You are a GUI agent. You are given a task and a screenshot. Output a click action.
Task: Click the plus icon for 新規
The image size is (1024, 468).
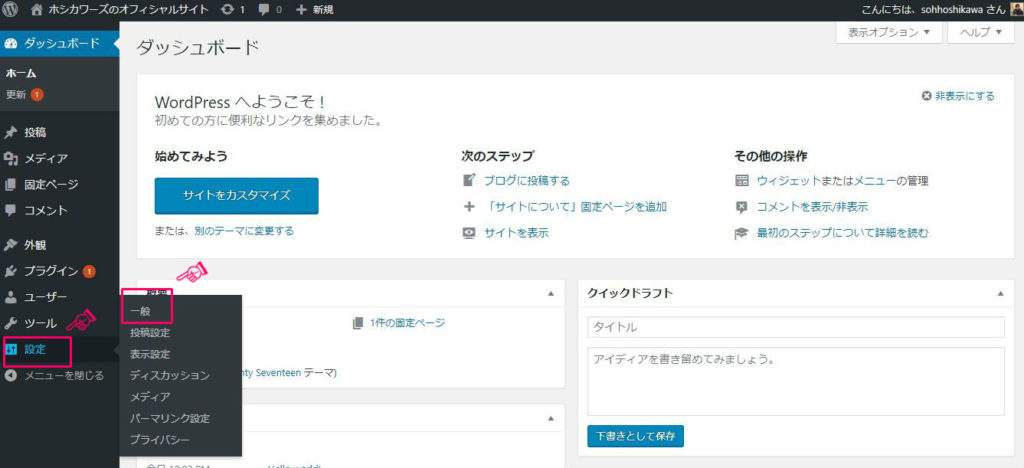click(301, 10)
